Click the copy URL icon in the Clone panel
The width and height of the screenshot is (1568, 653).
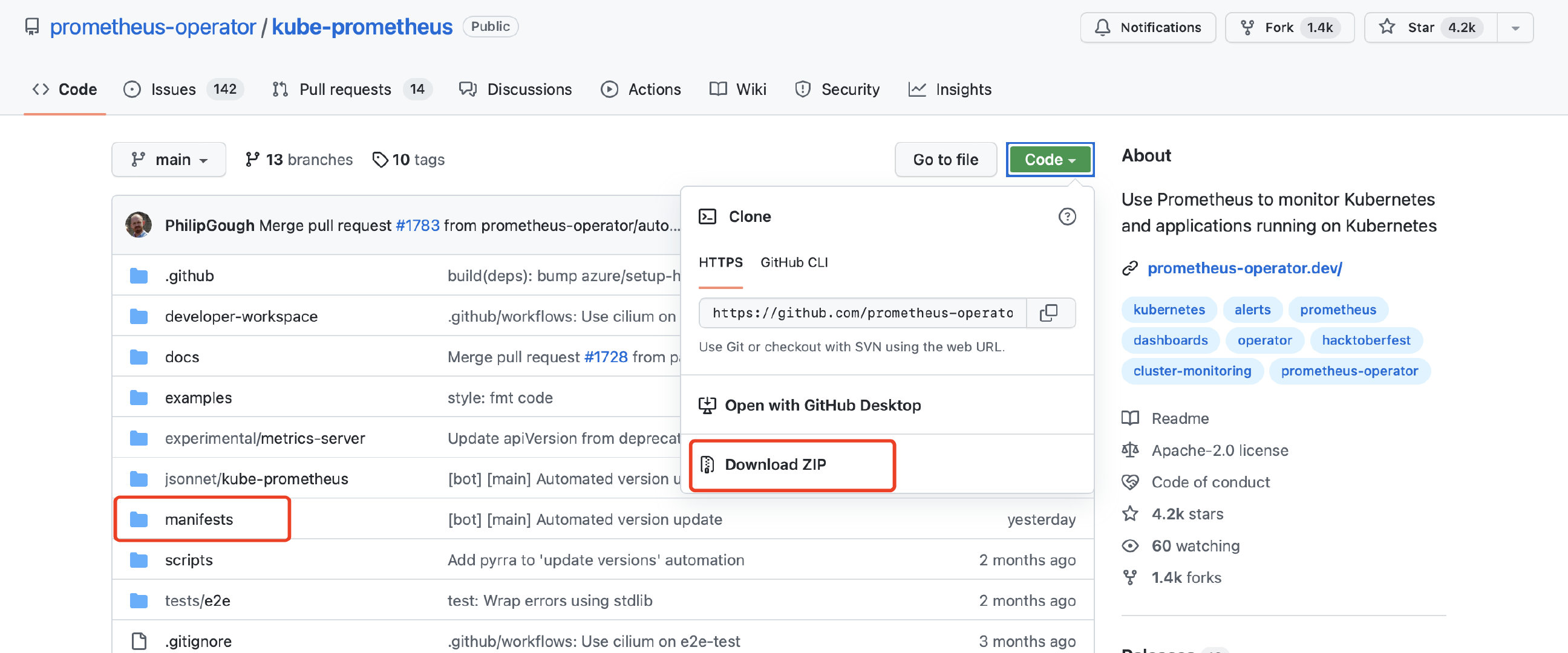click(1050, 313)
